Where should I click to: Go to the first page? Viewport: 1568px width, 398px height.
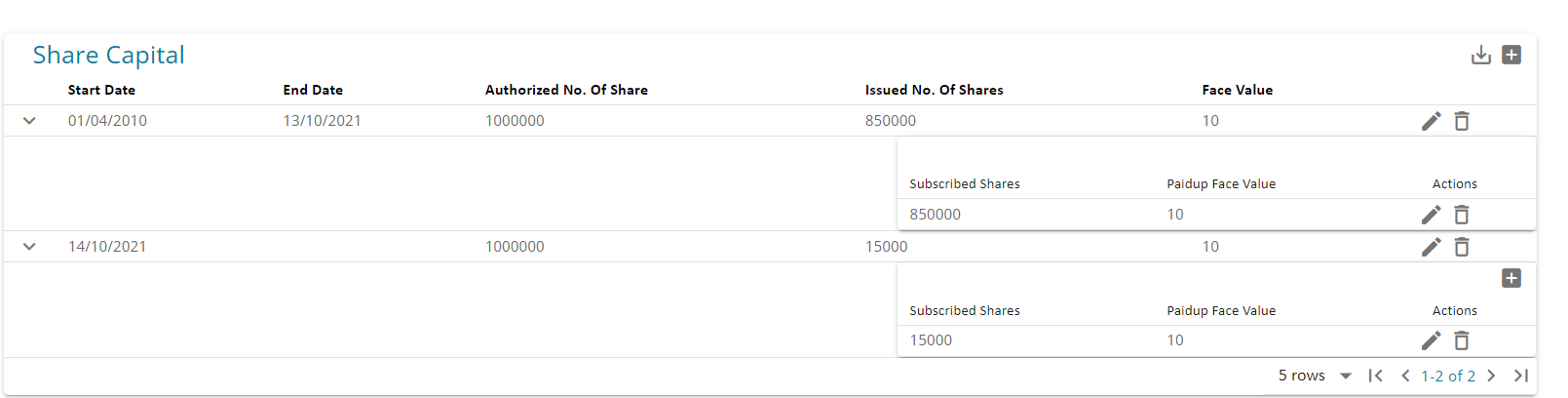(x=1375, y=376)
